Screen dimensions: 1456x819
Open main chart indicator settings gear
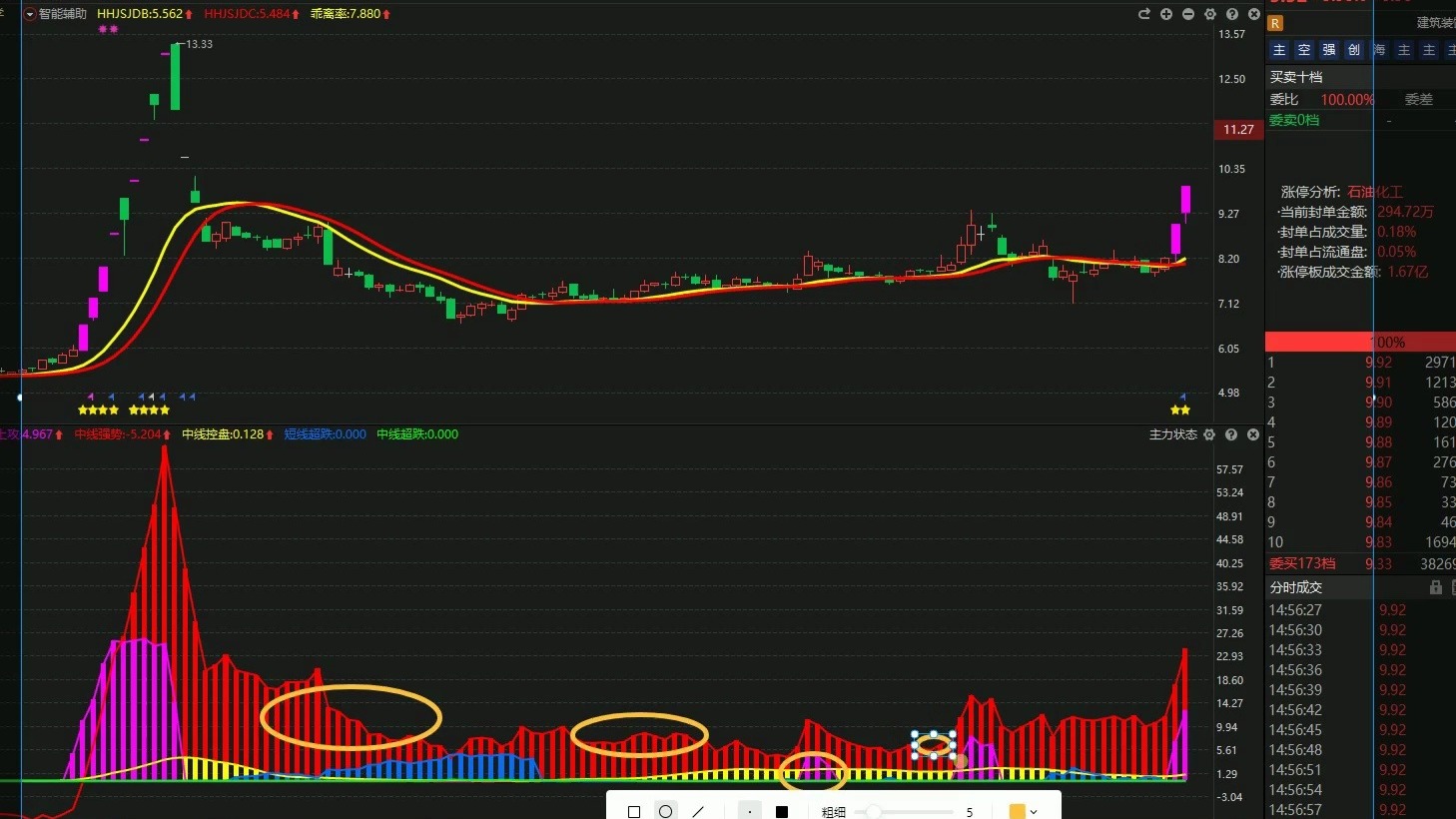1210,14
